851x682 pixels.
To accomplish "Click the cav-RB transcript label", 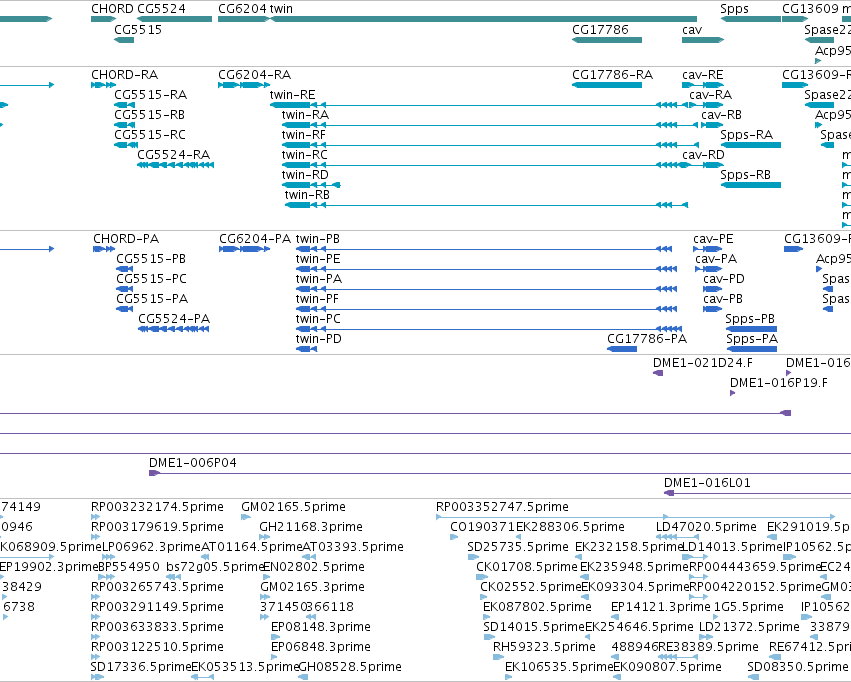I will tap(721, 114).
